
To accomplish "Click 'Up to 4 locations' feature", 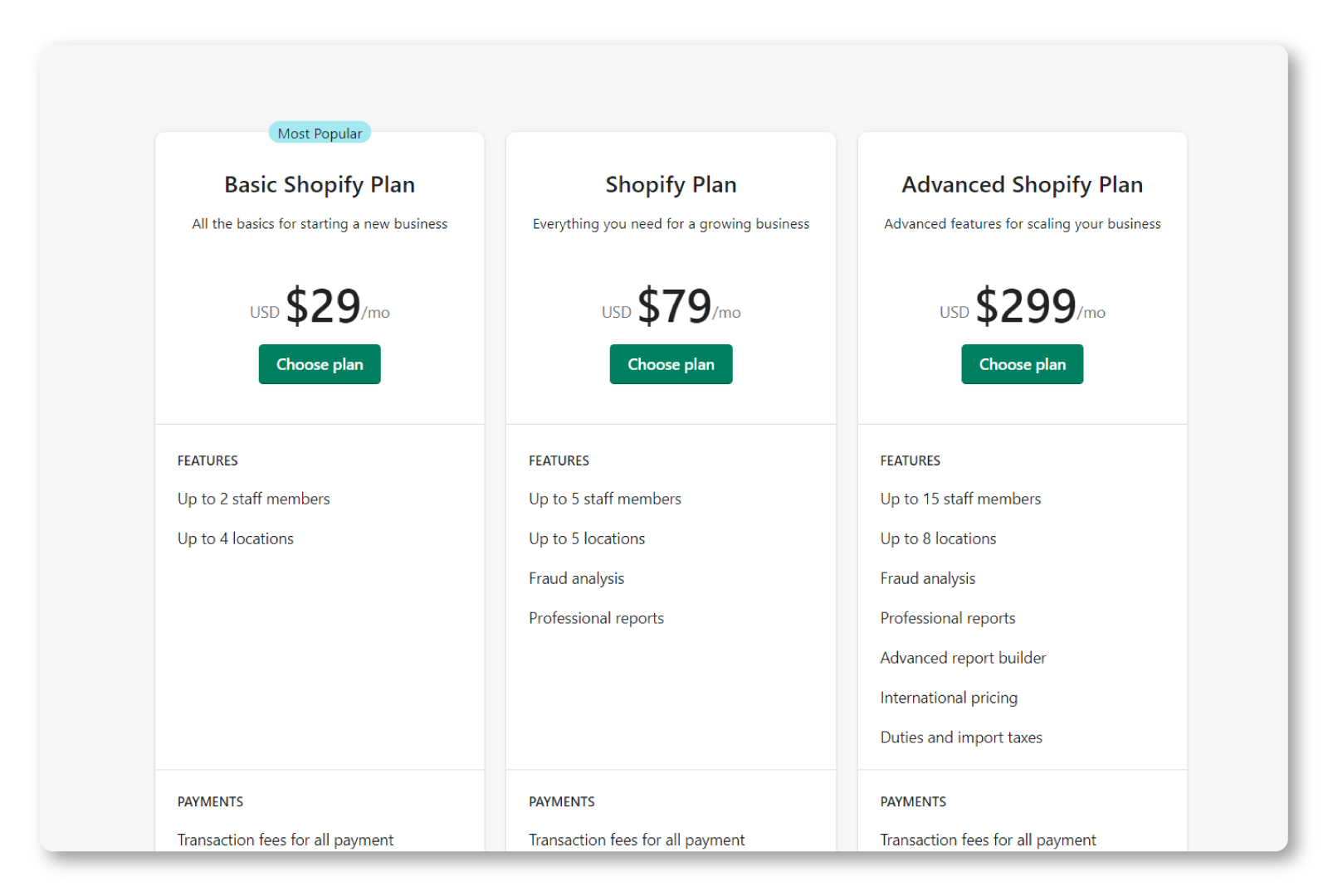I will click(x=235, y=538).
